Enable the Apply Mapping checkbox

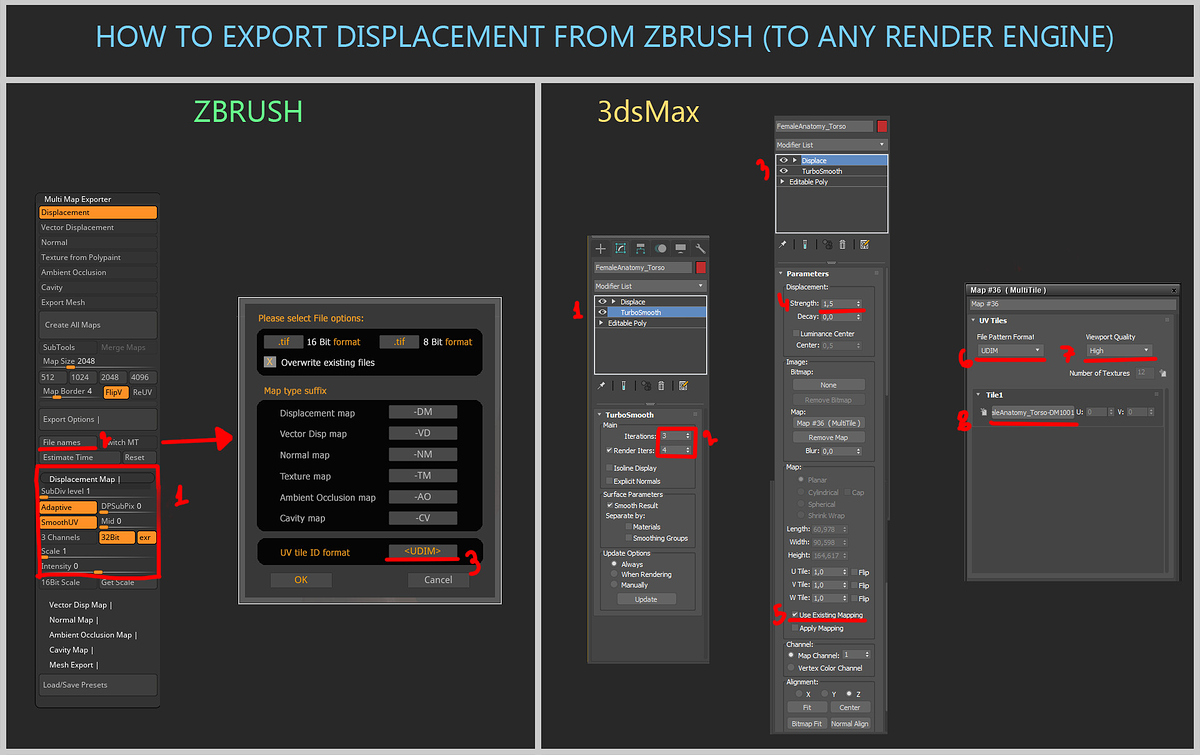coord(794,628)
